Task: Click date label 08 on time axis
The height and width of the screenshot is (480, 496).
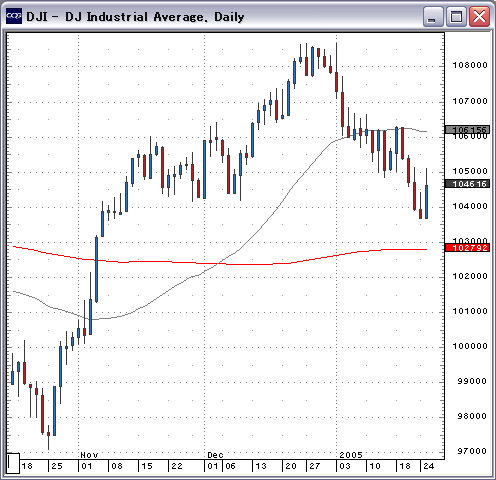Action: (117, 466)
